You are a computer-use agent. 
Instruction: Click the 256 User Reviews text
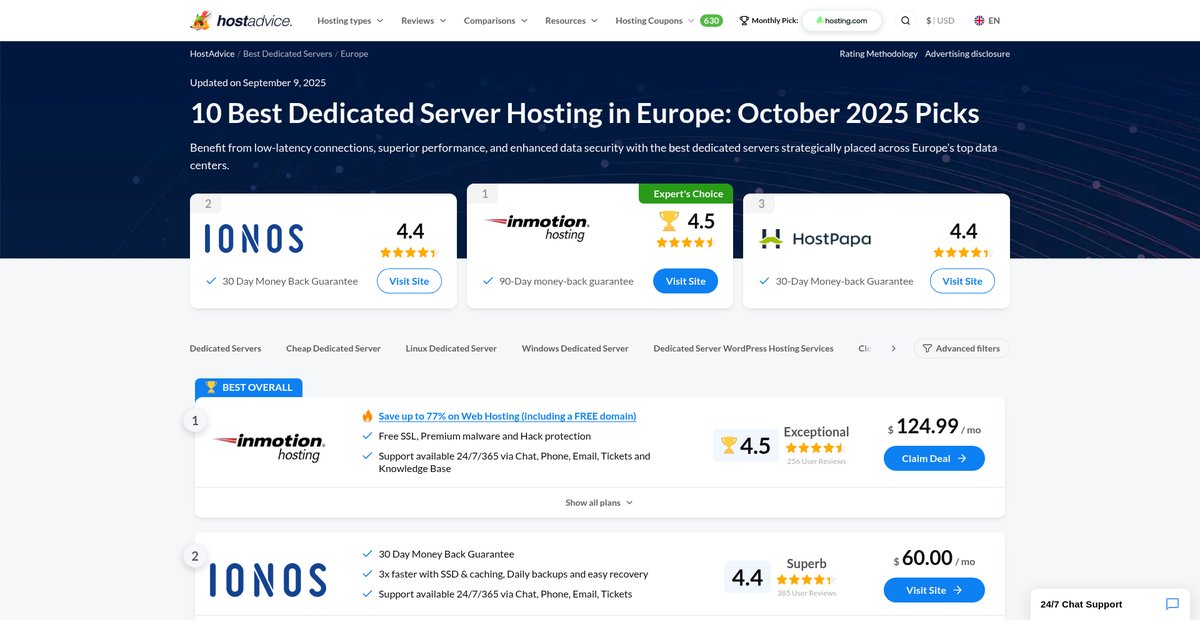point(816,462)
